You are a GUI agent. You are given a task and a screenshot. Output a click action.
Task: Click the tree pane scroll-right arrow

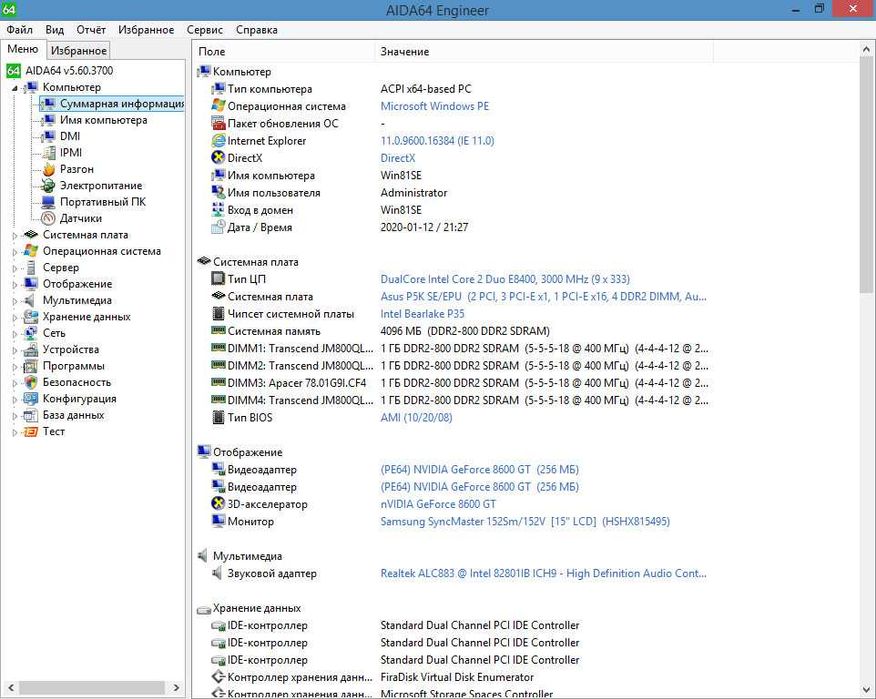click(177, 688)
